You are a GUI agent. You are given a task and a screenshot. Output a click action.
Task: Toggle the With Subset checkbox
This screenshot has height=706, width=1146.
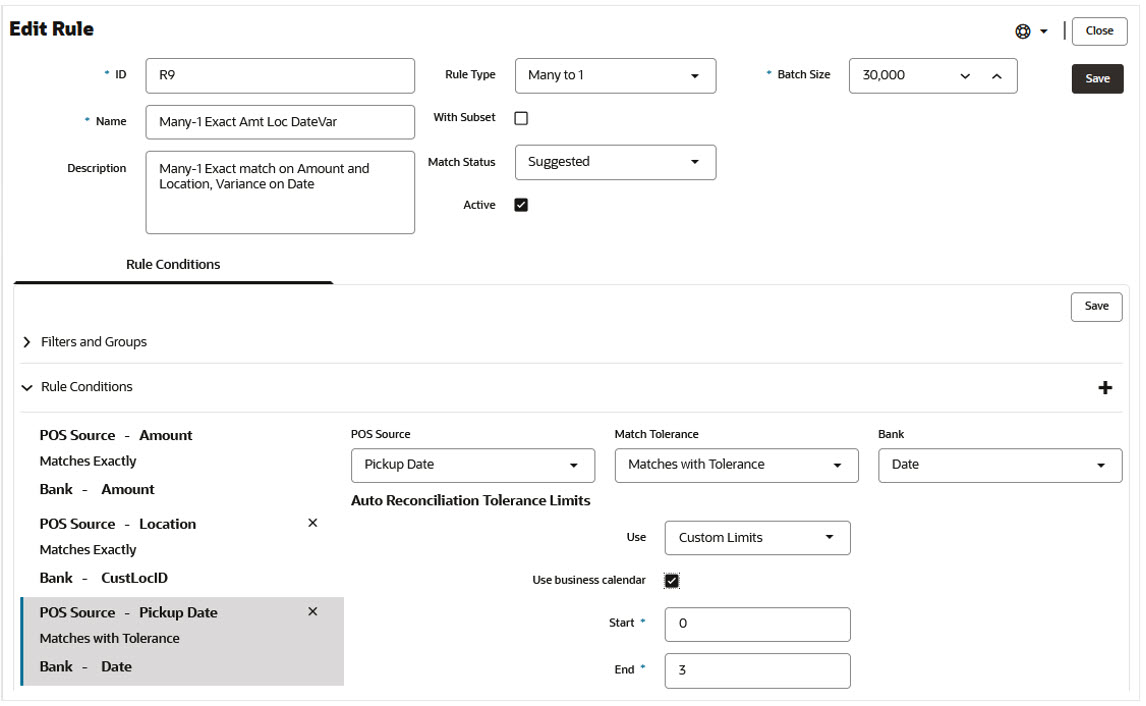521,118
